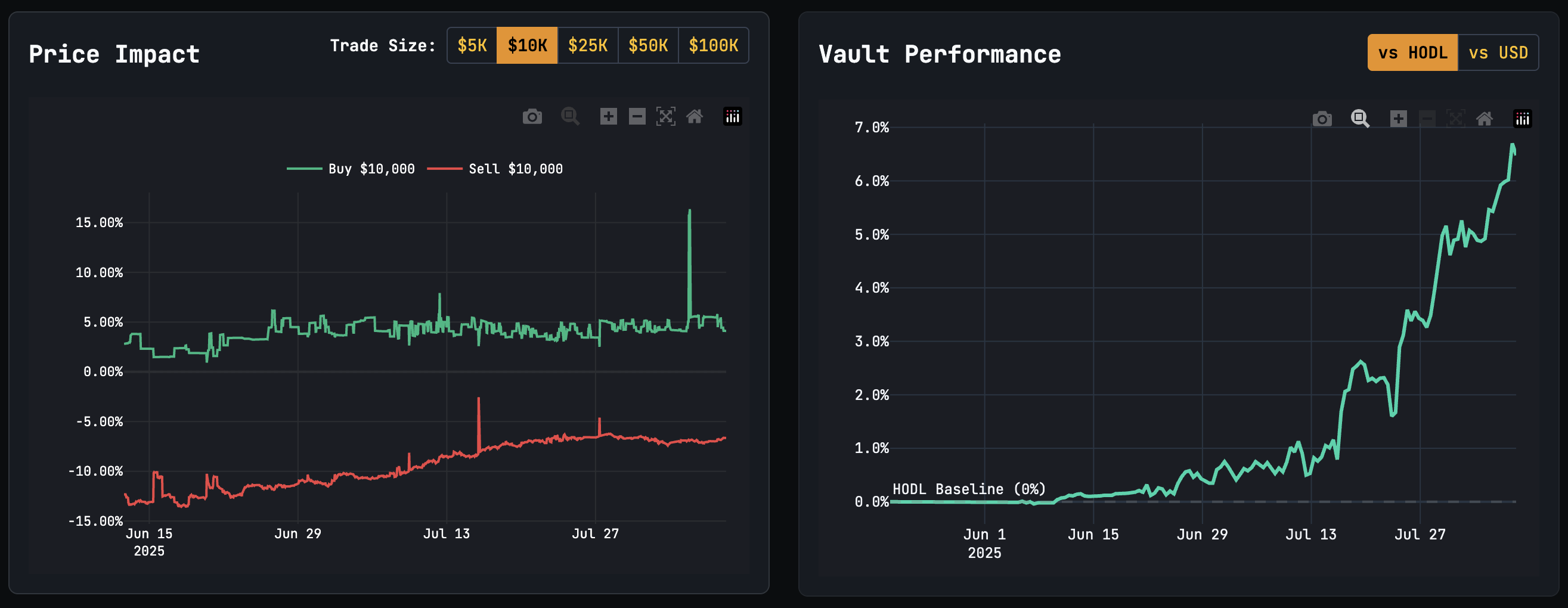Image resolution: width=1568 pixels, height=608 pixels.
Task: Set trade size to $5K
Action: click(x=472, y=46)
